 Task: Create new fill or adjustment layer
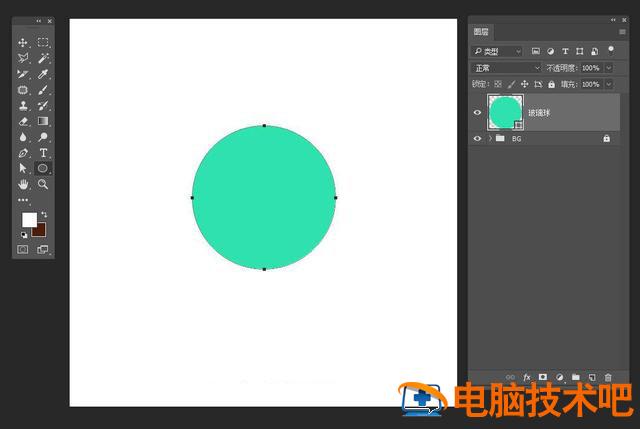[560, 377]
